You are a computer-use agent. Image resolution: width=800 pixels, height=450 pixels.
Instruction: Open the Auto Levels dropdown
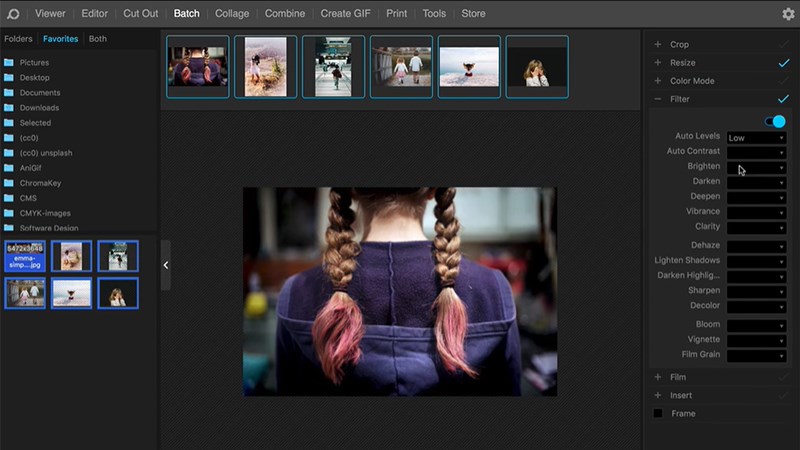point(756,137)
